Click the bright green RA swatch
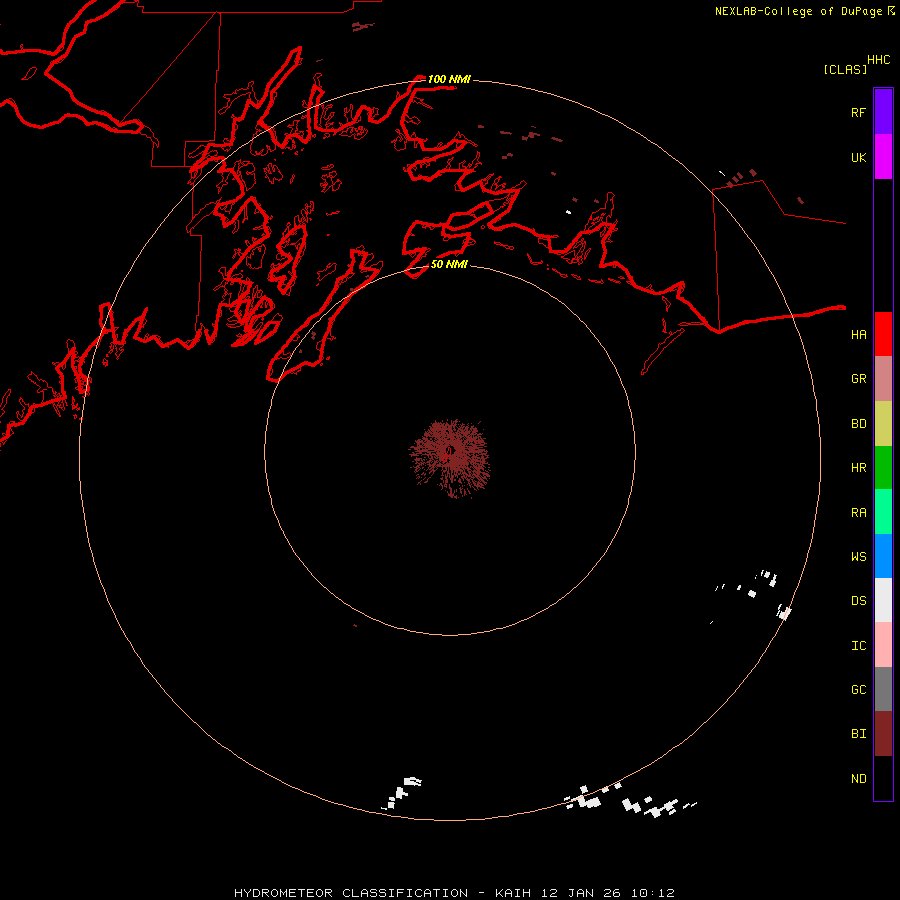 tap(883, 512)
